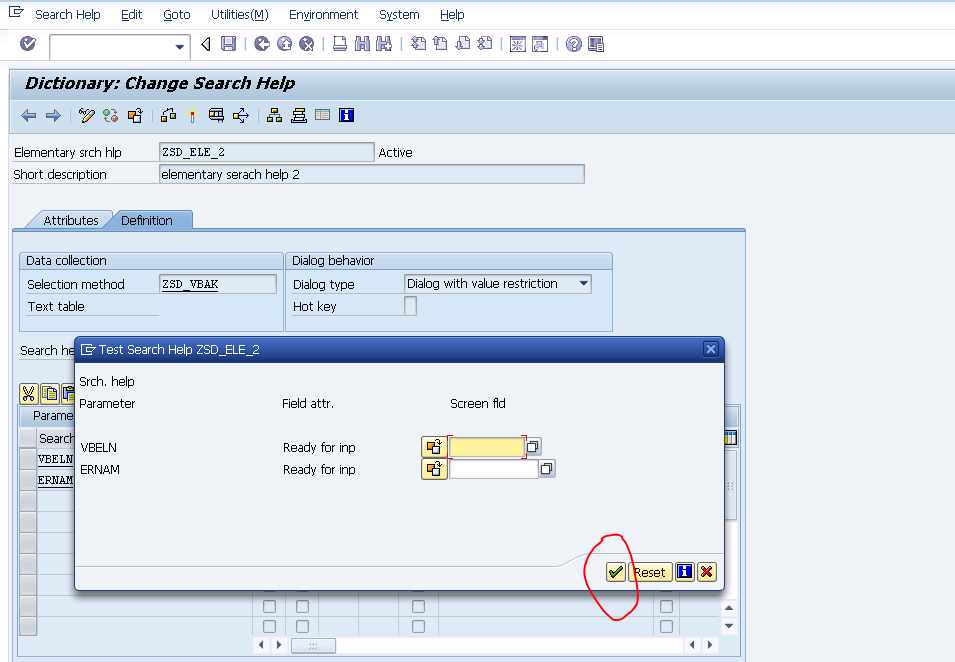This screenshot has width=955, height=662.
Task: Select the Display/Change pencil icon
Action: tap(85, 115)
